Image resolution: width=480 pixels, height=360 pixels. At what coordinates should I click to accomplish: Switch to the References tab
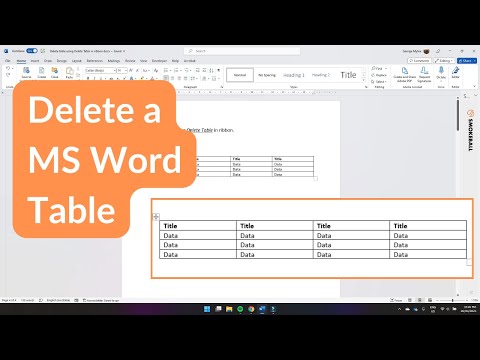95,61
